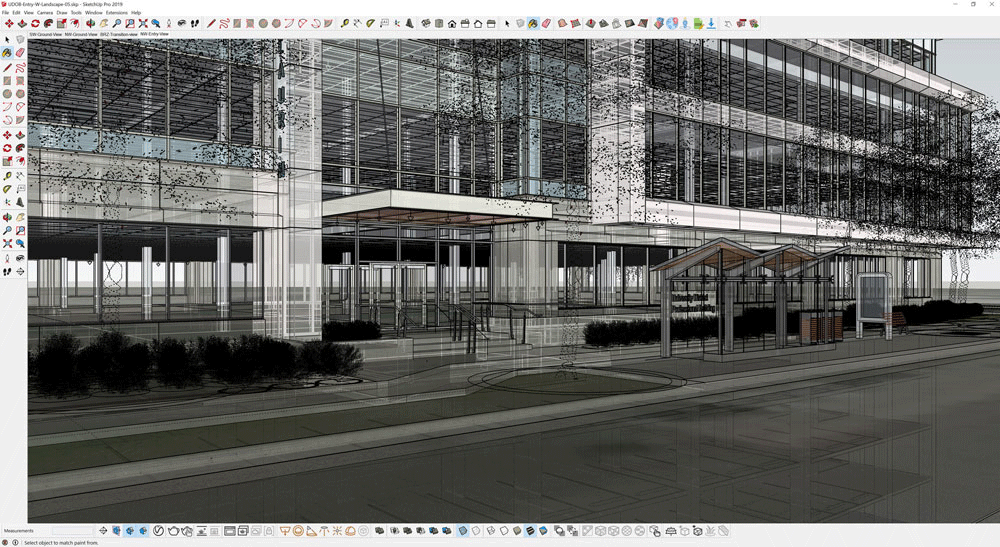Select the Move tool in the top toolbar
1000x547 pixels.
pos(9,24)
